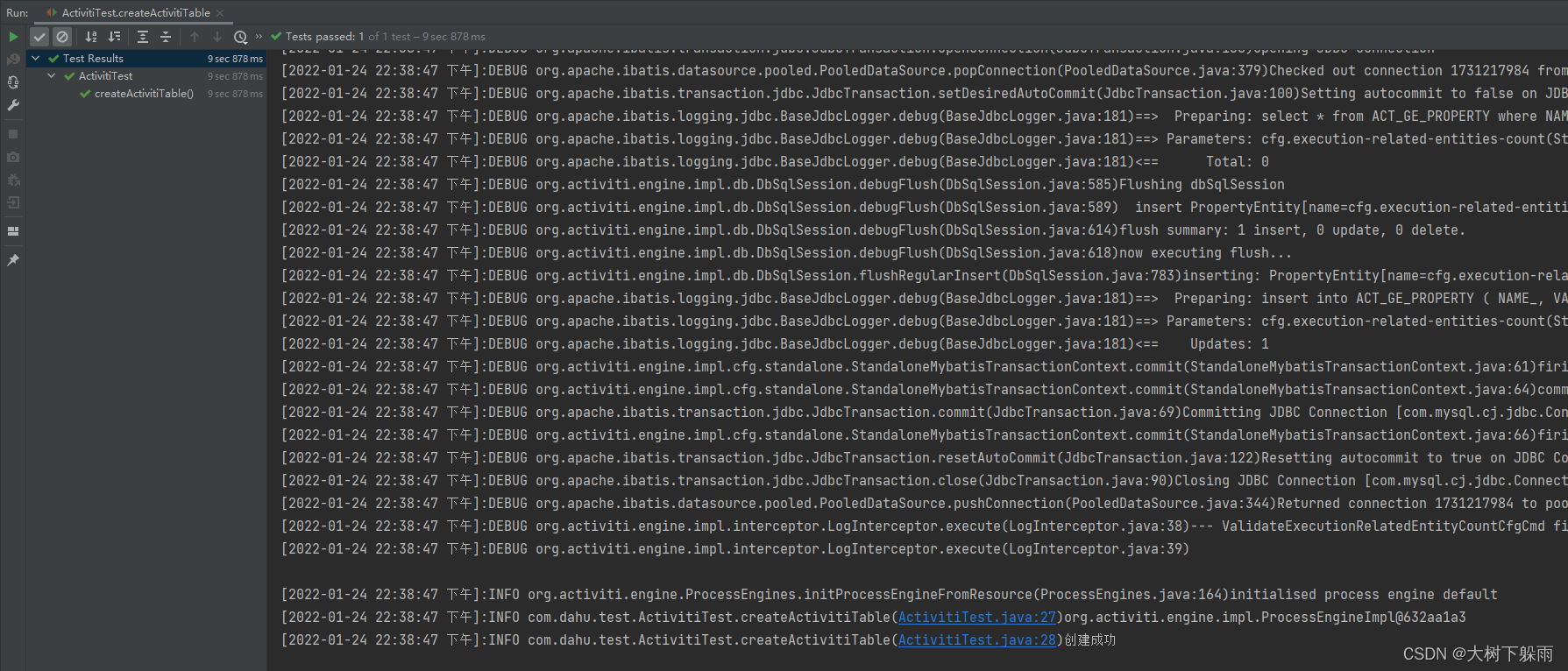The width and height of the screenshot is (1568, 671).
Task: Close the ActivitiTest.createActivitiTable tab
Action: pyautogui.click(x=220, y=13)
